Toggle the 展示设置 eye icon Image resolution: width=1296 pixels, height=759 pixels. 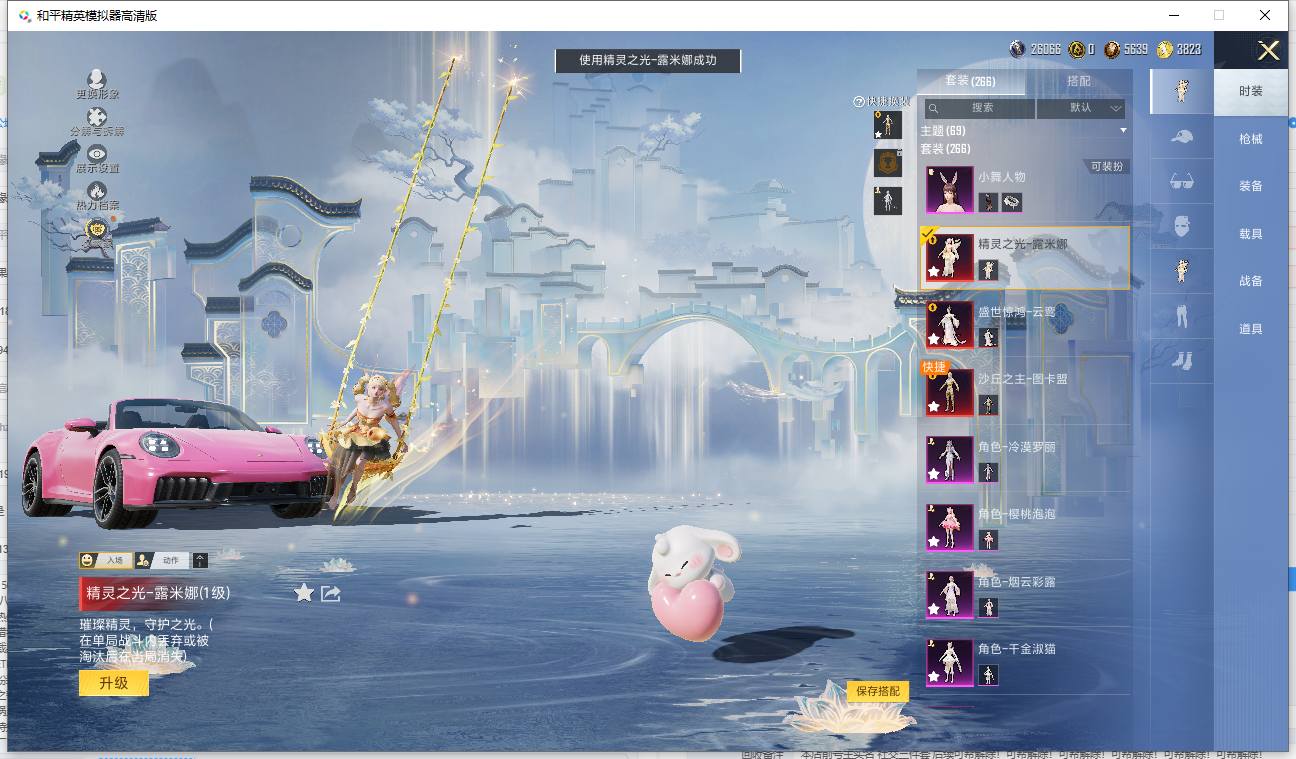tap(97, 153)
